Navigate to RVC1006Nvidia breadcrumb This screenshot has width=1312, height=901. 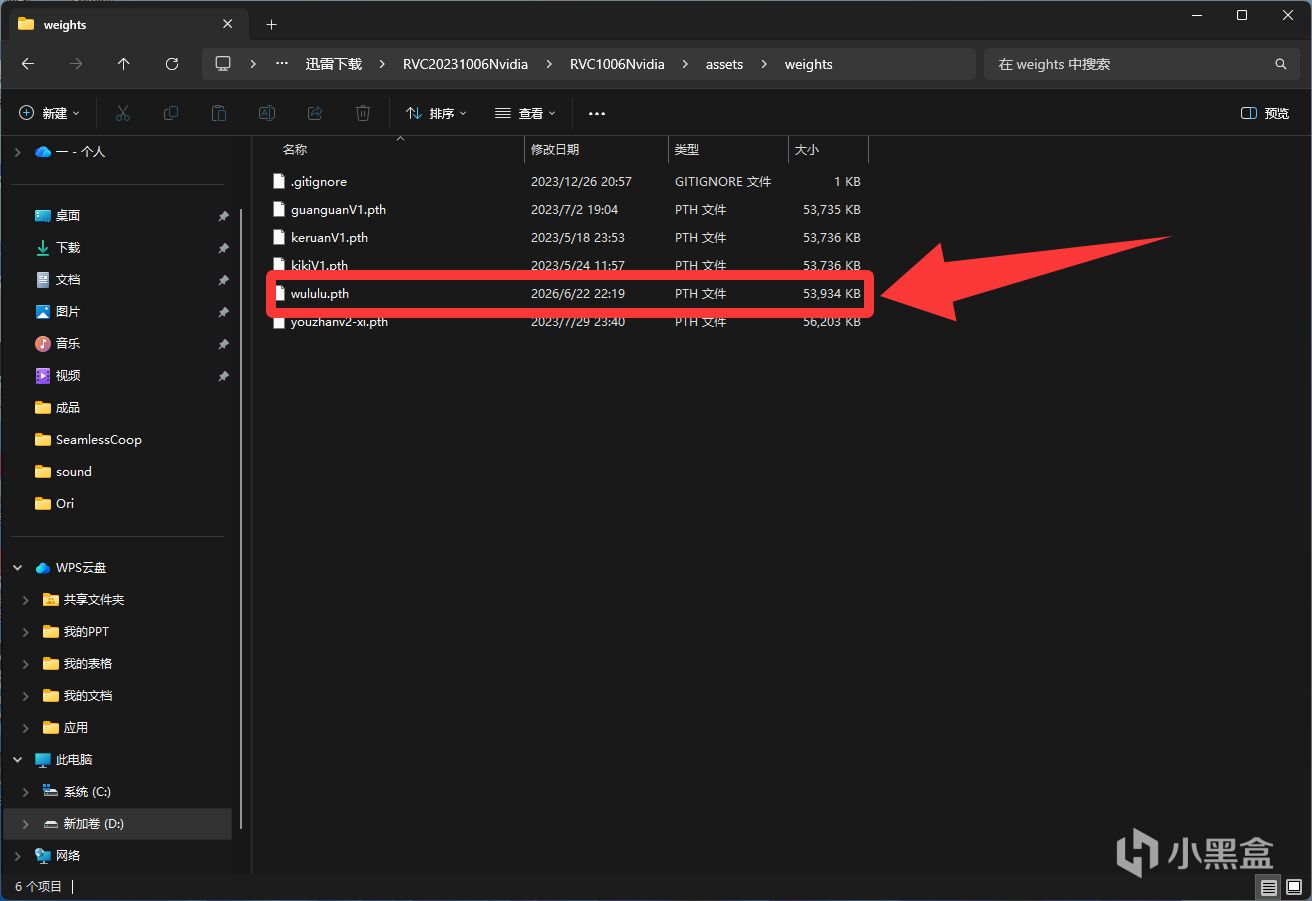[617, 64]
